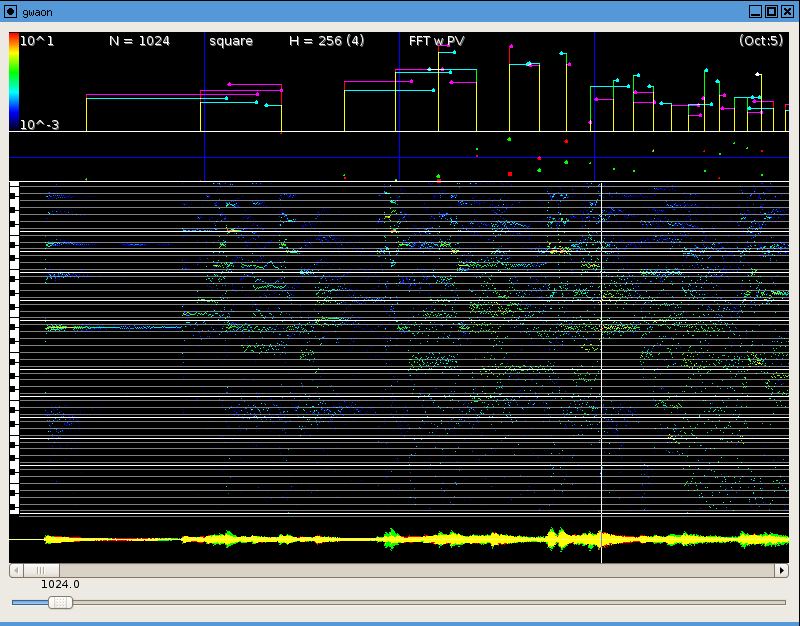
Task: Click the 'square' window type label
Action: 231,41
